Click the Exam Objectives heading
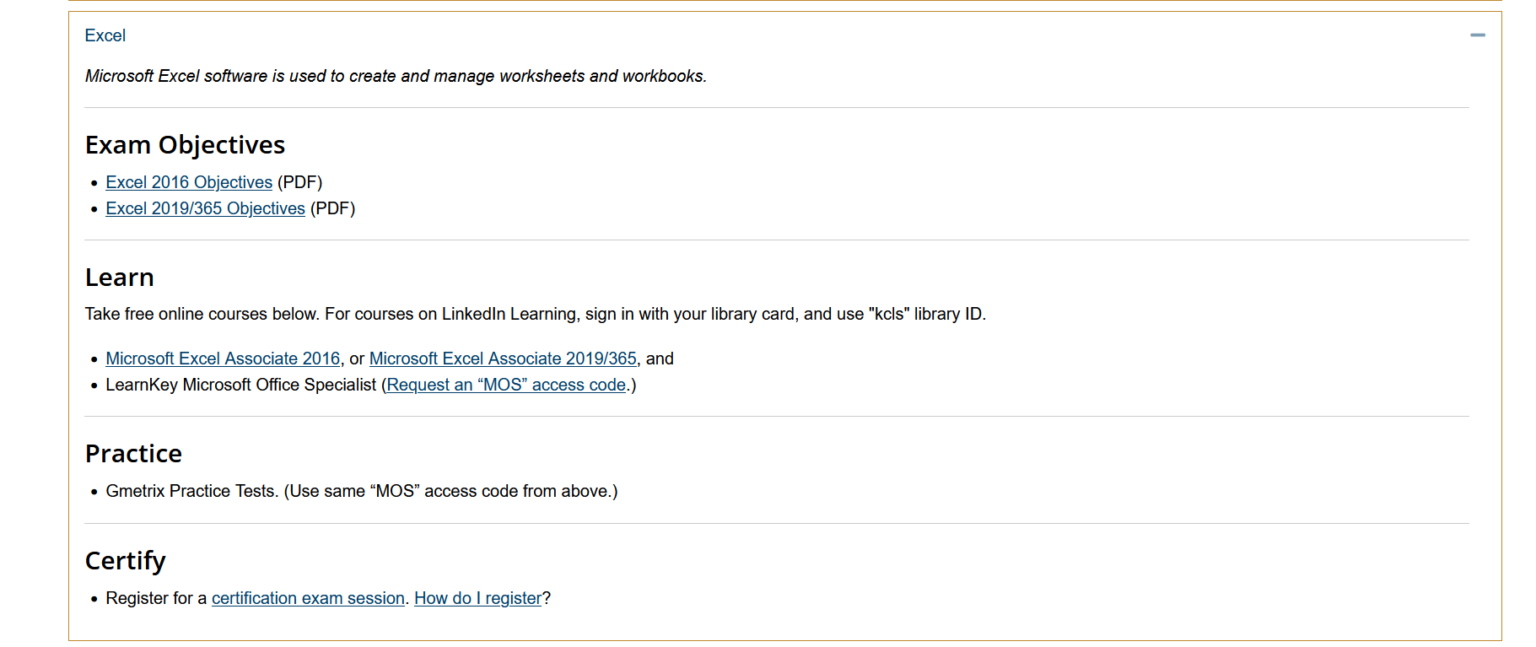This screenshot has height=647, width=1536. [185, 145]
